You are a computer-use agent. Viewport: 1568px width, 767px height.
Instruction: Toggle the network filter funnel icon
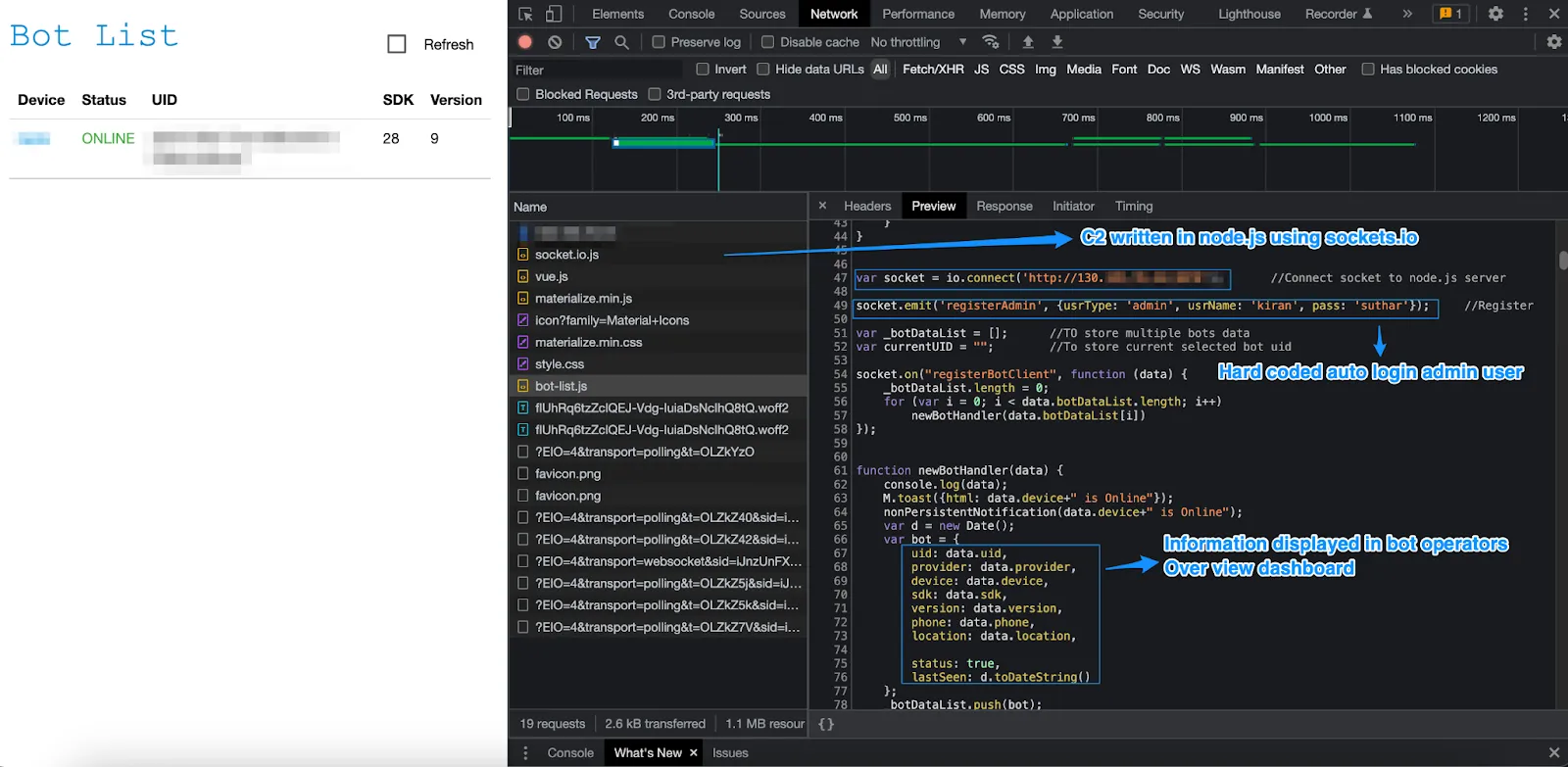tap(593, 42)
